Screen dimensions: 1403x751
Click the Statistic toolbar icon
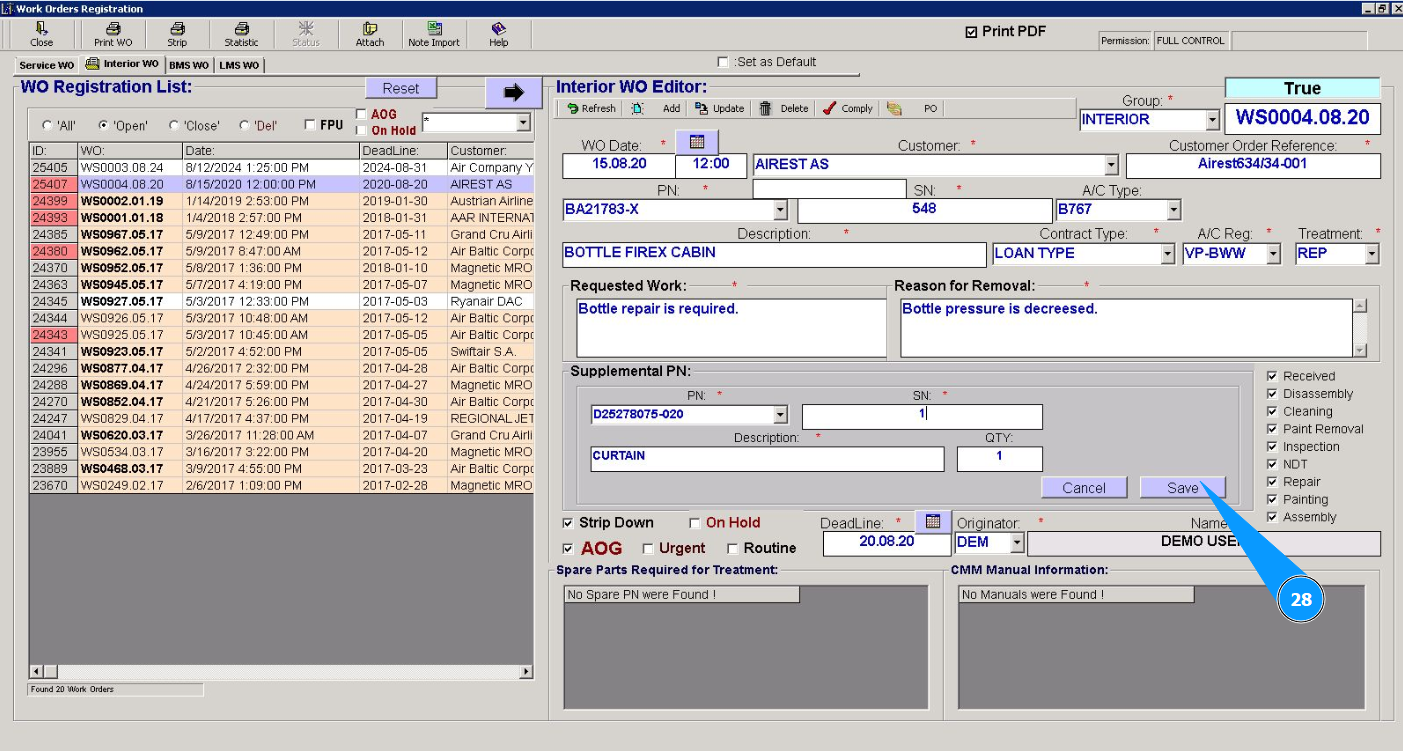click(241, 30)
